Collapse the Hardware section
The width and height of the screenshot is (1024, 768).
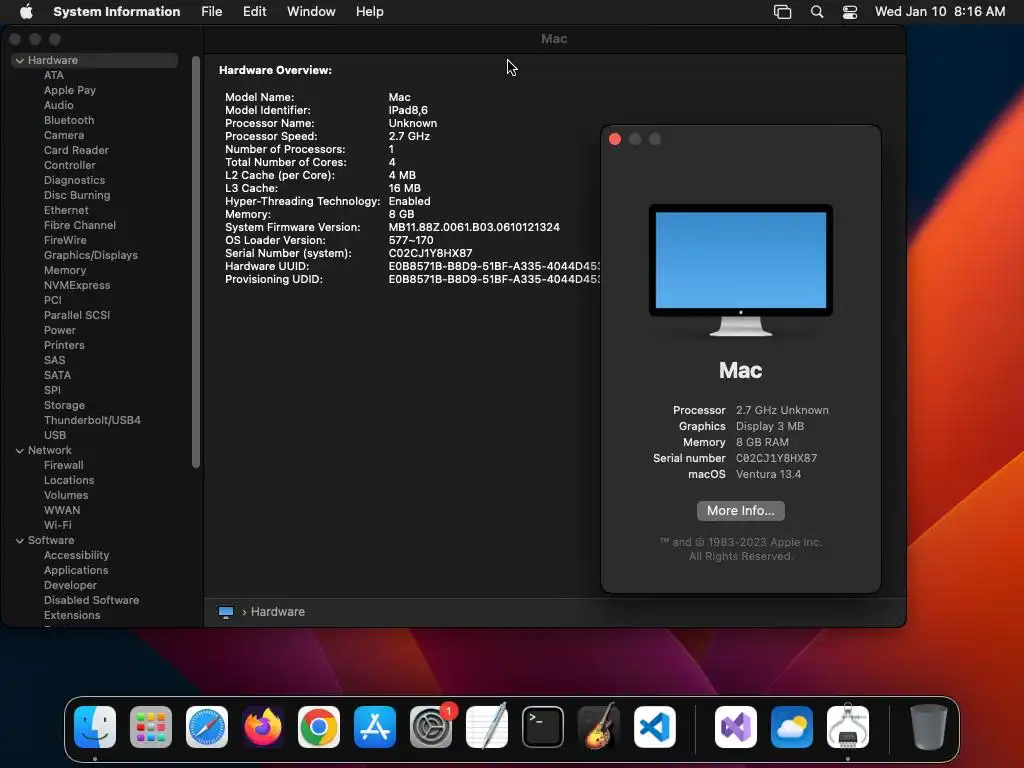click(20, 60)
